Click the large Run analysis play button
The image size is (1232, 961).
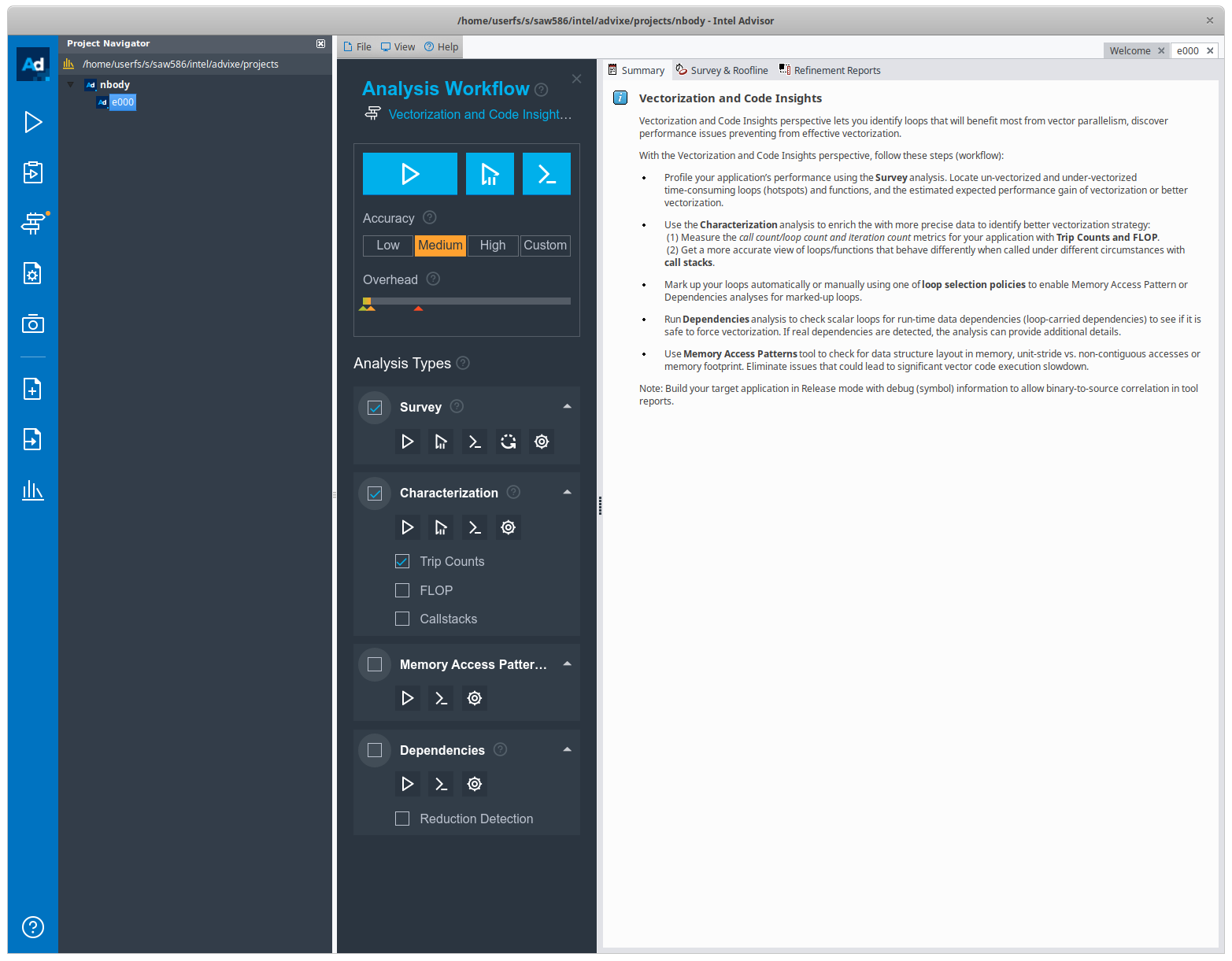410,174
